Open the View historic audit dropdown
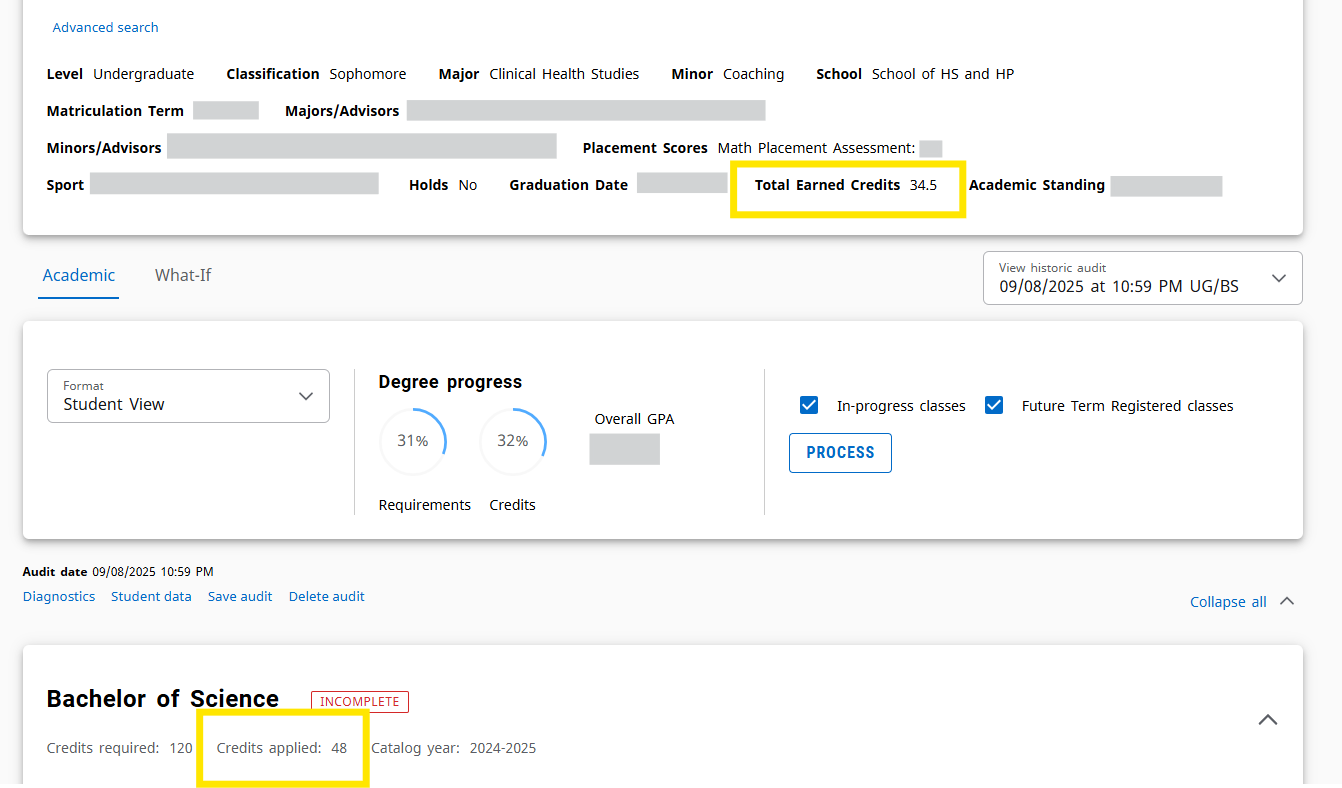Screen dimensions: 1342x788 click(1142, 278)
